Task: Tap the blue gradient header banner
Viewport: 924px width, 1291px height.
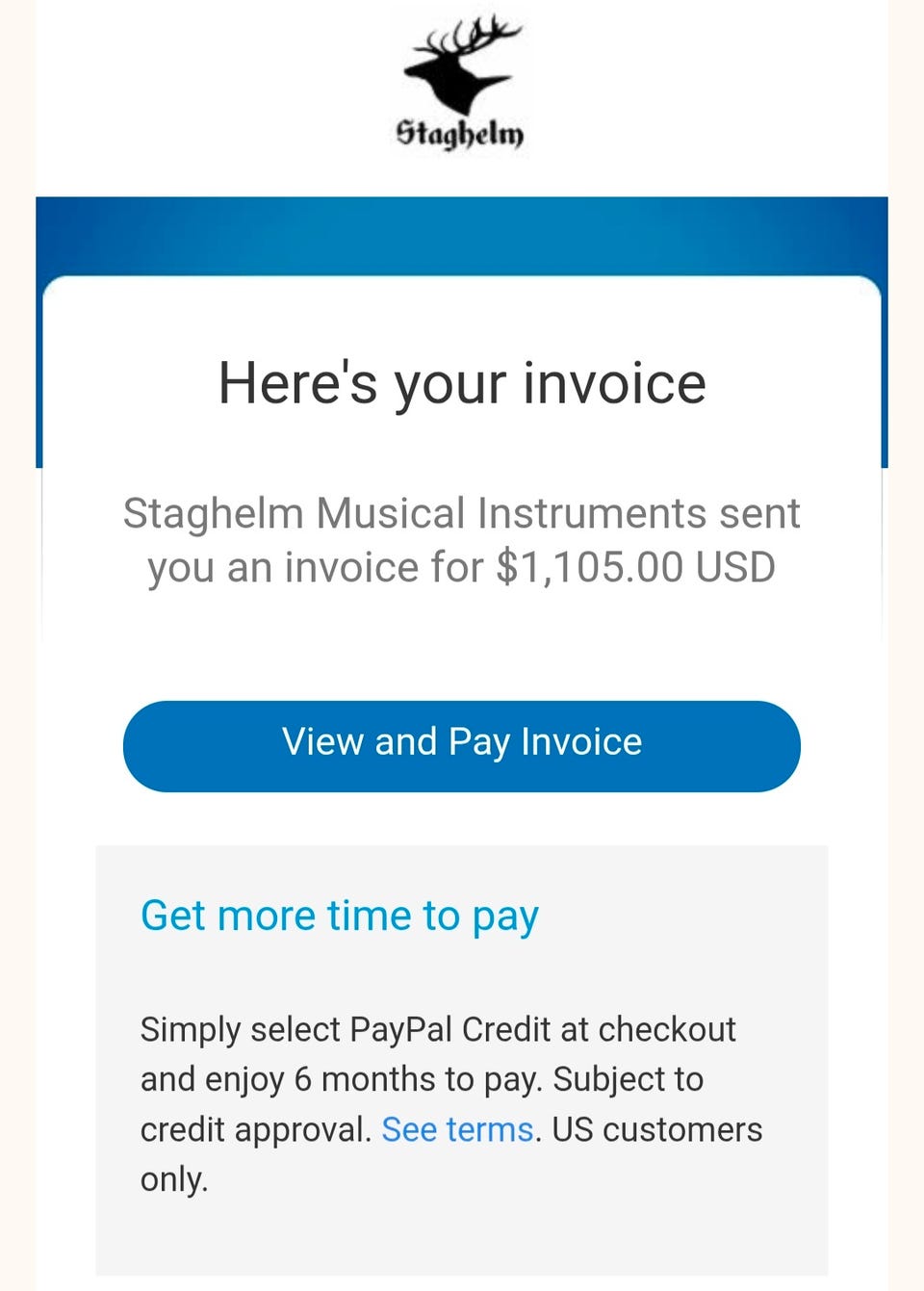Action: (462, 236)
